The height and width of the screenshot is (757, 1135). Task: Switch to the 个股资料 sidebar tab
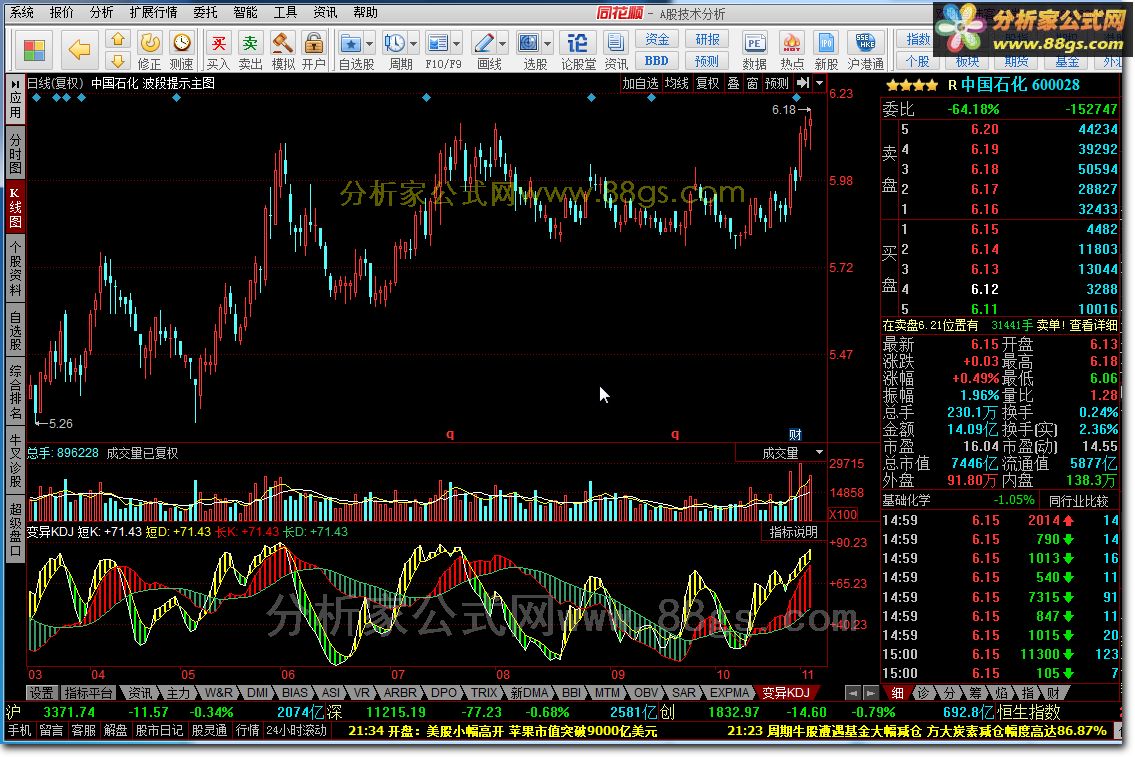tap(15, 268)
